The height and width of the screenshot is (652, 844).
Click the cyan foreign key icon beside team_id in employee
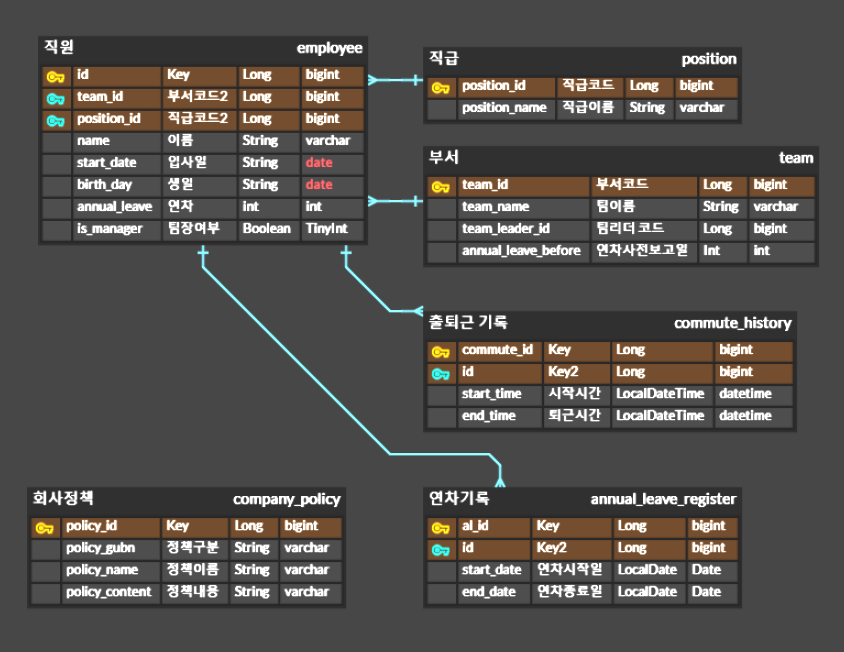55,99
